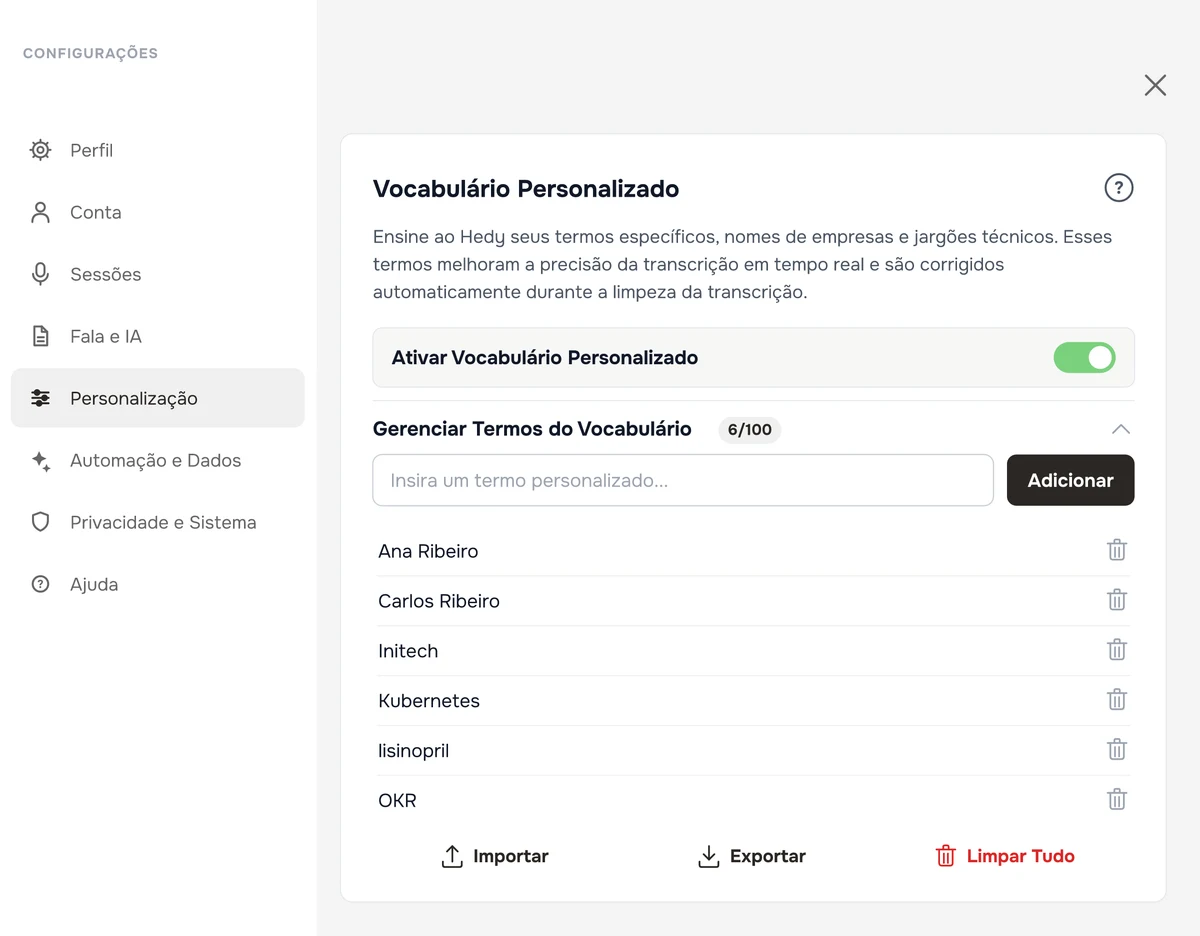Viewport: 1200px width, 936px height.
Task: Click the Fala e IA document icon
Action: [x=40, y=336]
